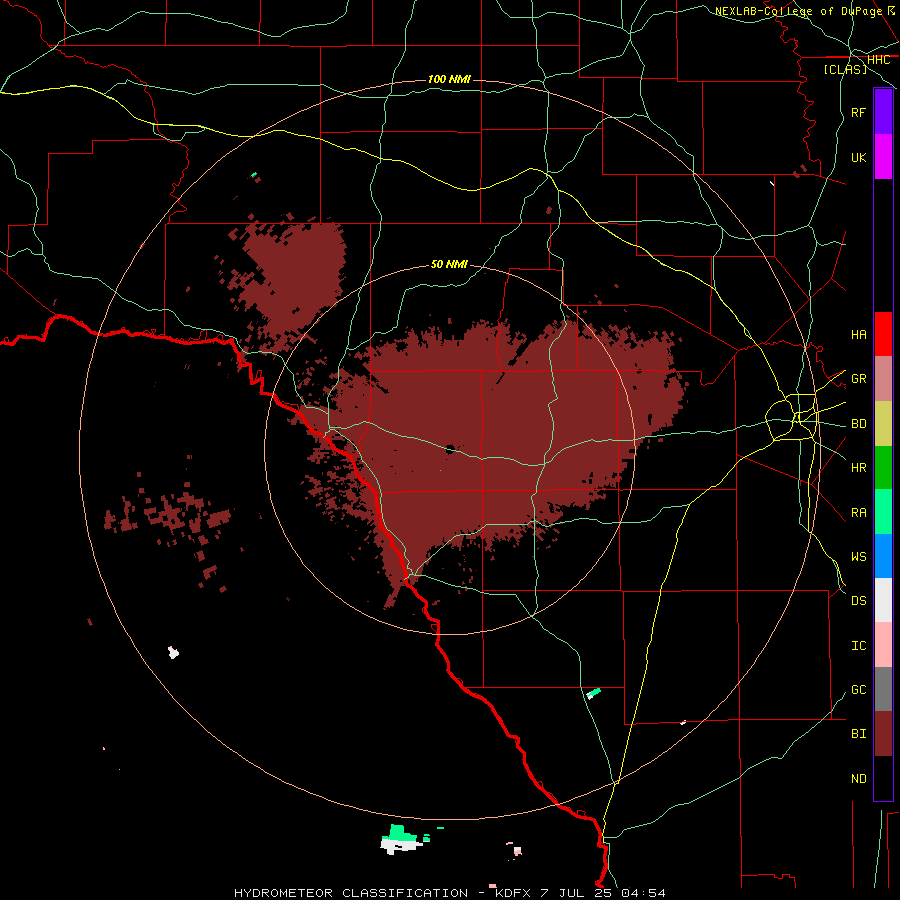Viewport: 900px width, 900px height.
Task: Pick the RA light green swatch
Action: click(x=883, y=512)
